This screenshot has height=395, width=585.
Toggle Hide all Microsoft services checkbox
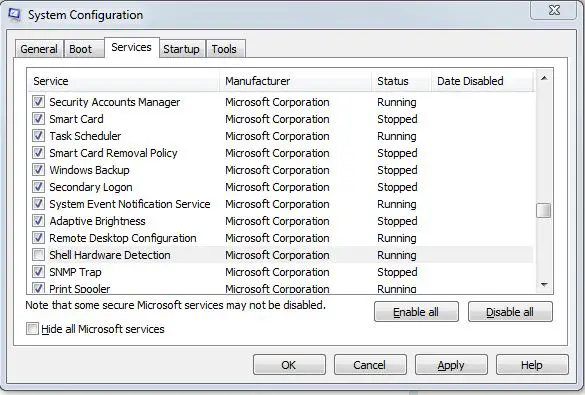point(32,329)
